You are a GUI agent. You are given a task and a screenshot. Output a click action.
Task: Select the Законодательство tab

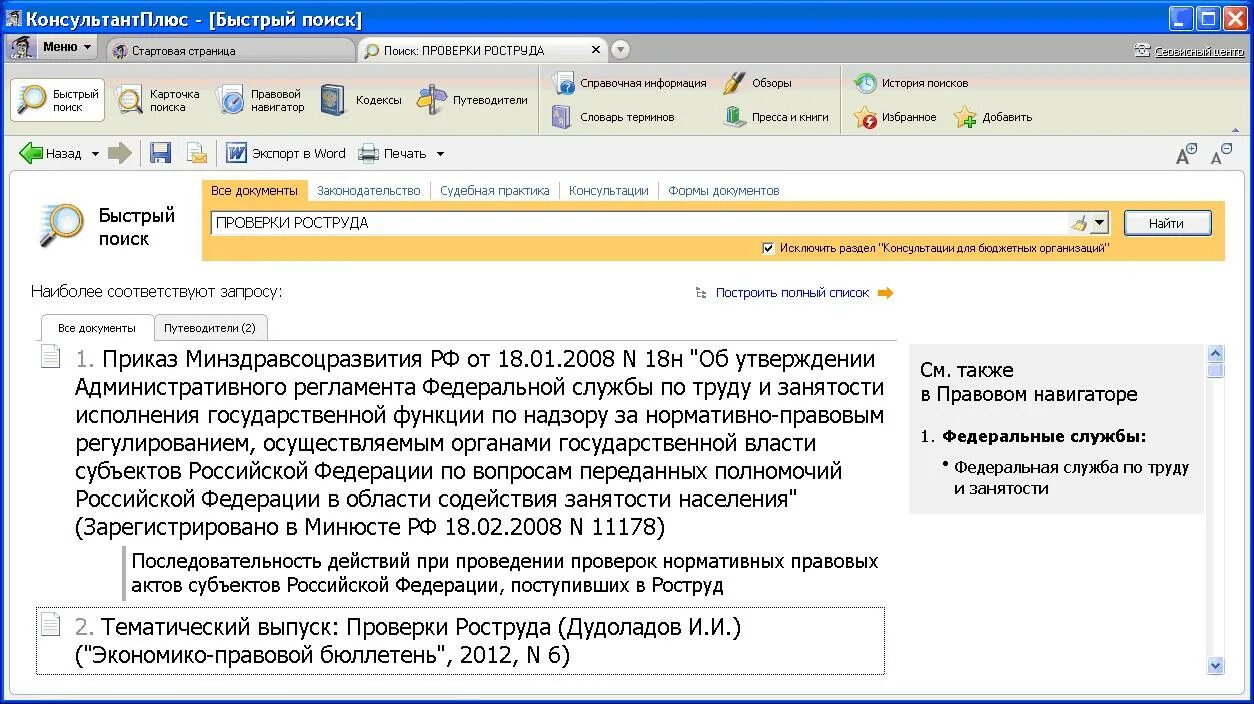tap(368, 190)
